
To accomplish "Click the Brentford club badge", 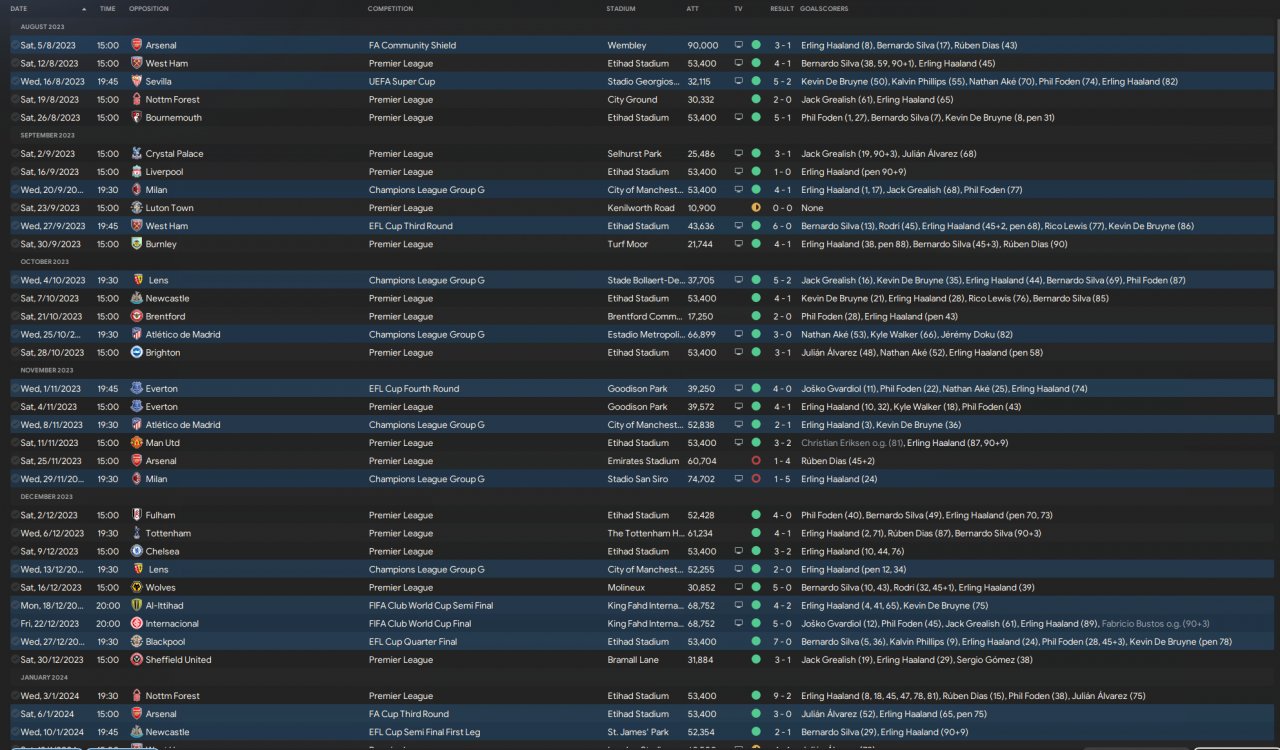I will (137, 316).
